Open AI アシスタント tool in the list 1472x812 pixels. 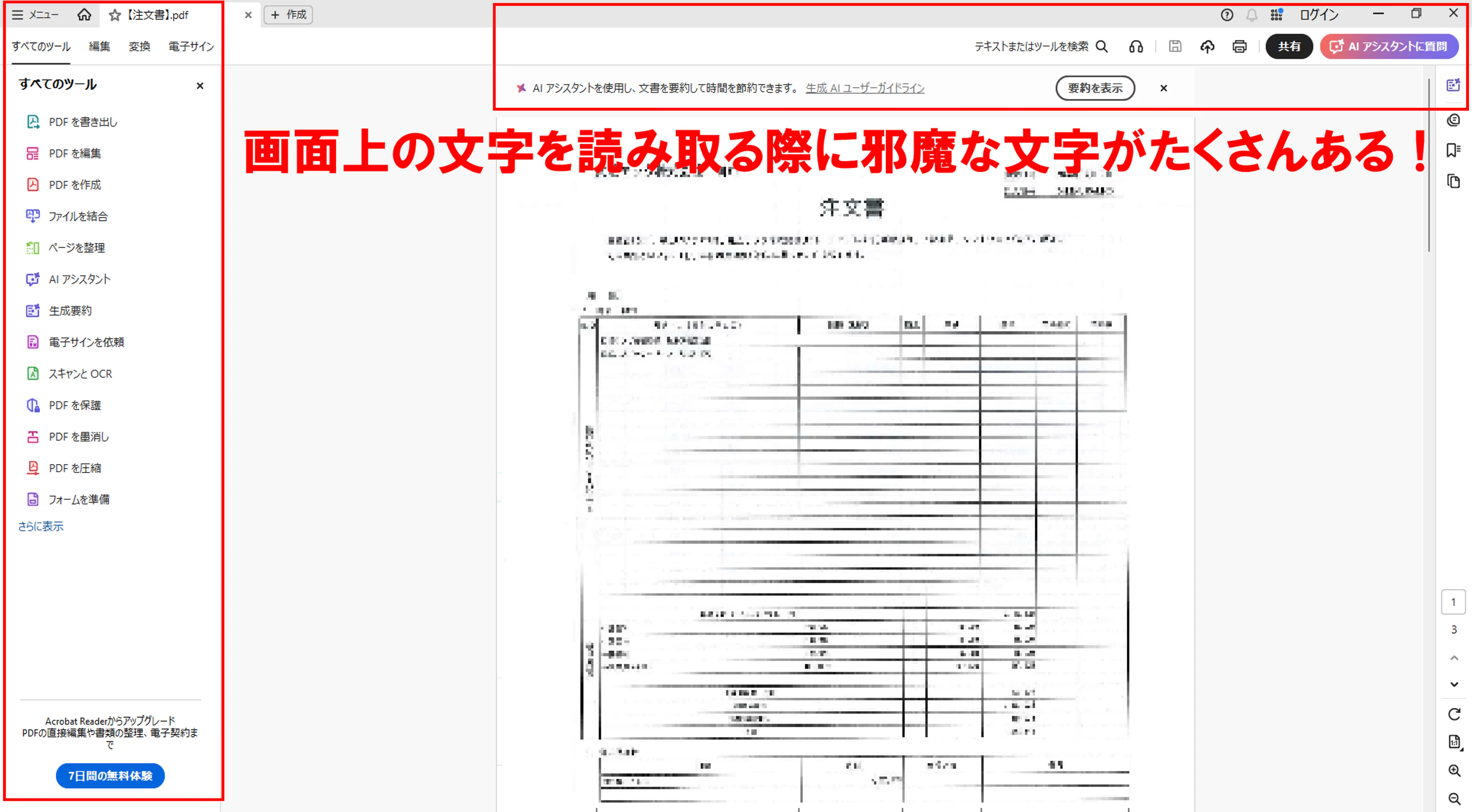point(69,279)
